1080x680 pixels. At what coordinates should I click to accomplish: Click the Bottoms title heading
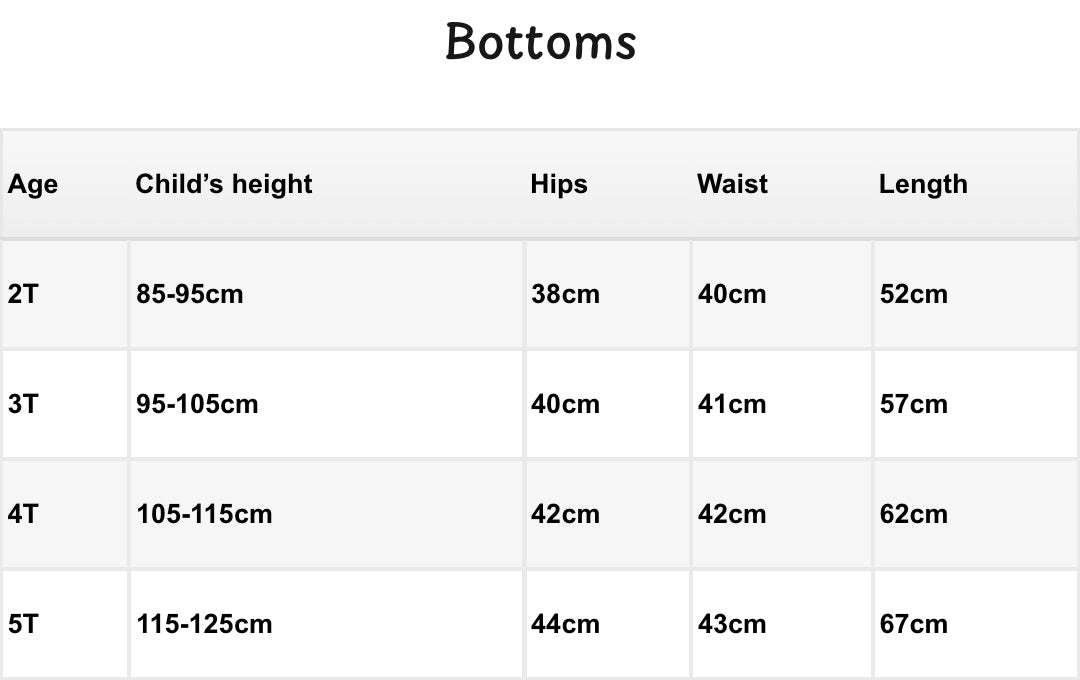541,41
